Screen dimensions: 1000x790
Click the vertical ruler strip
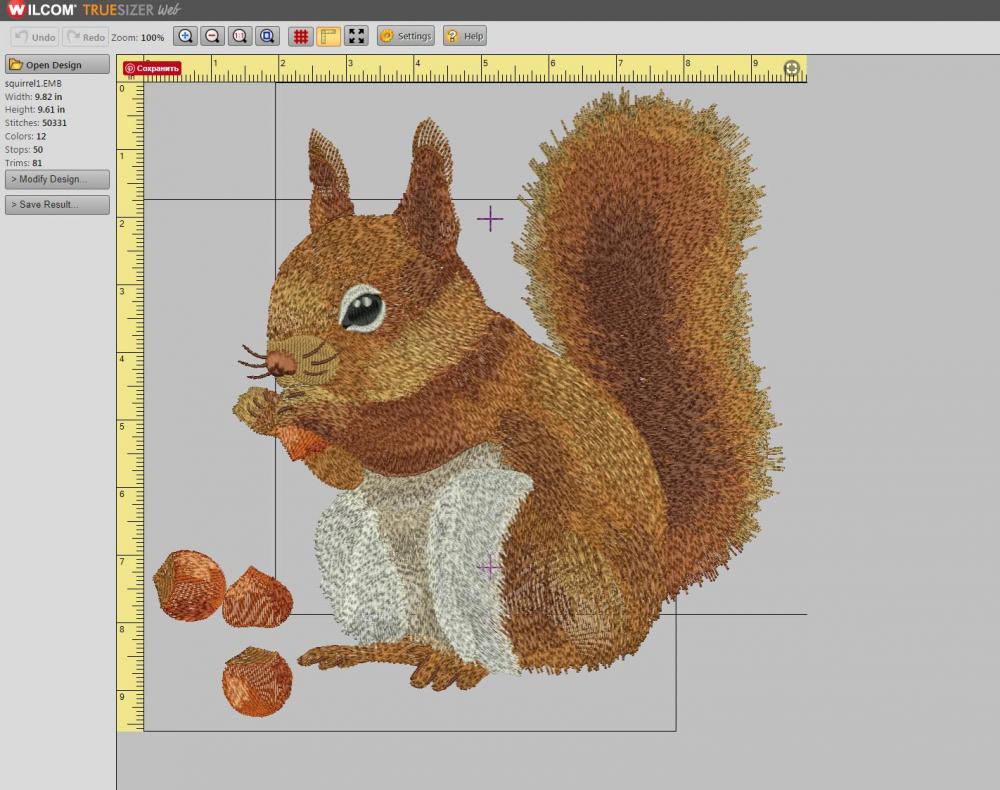127,400
